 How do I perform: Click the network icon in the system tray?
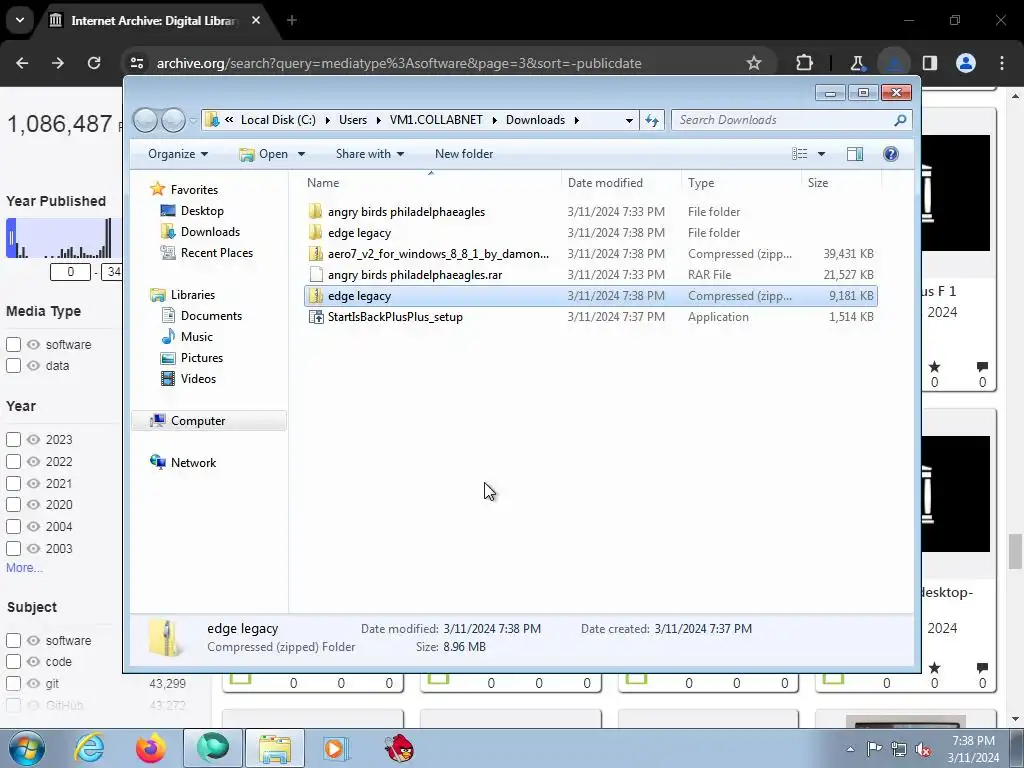pos(899,749)
